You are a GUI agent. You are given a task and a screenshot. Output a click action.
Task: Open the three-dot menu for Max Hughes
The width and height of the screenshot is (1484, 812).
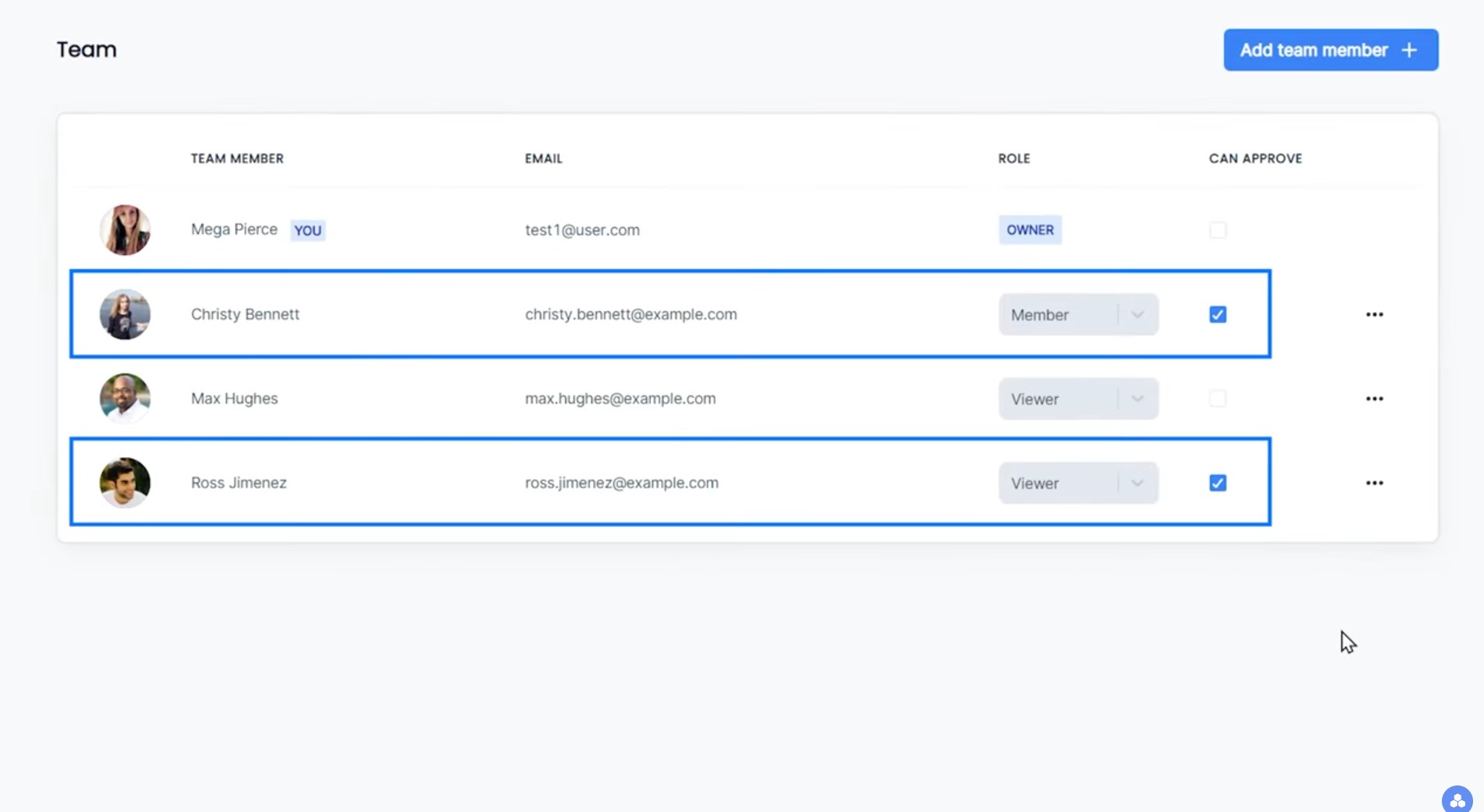coord(1374,399)
